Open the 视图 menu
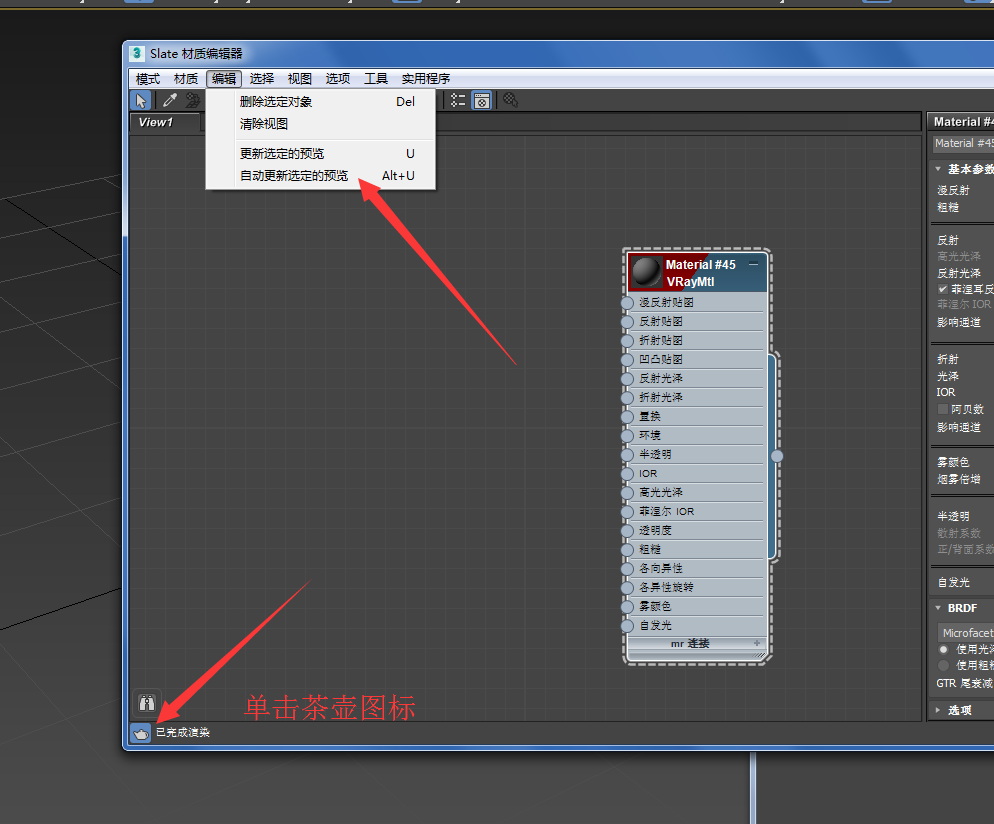This screenshot has height=824, width=994. 300,79
